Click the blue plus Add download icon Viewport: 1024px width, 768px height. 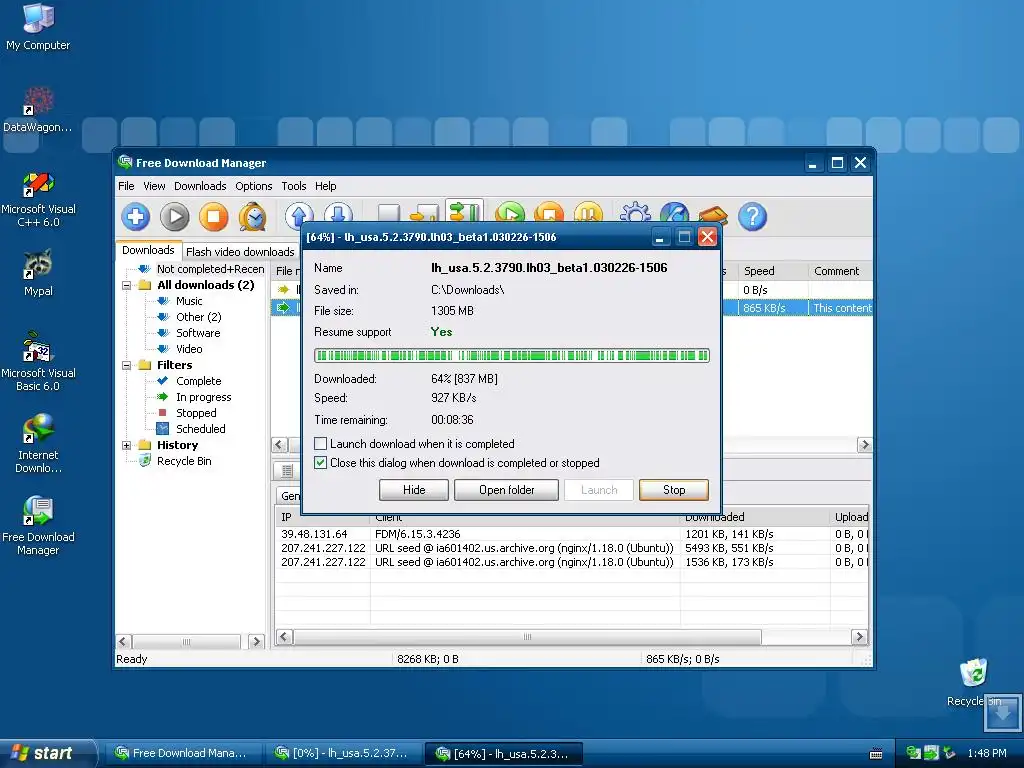point(135,216)
